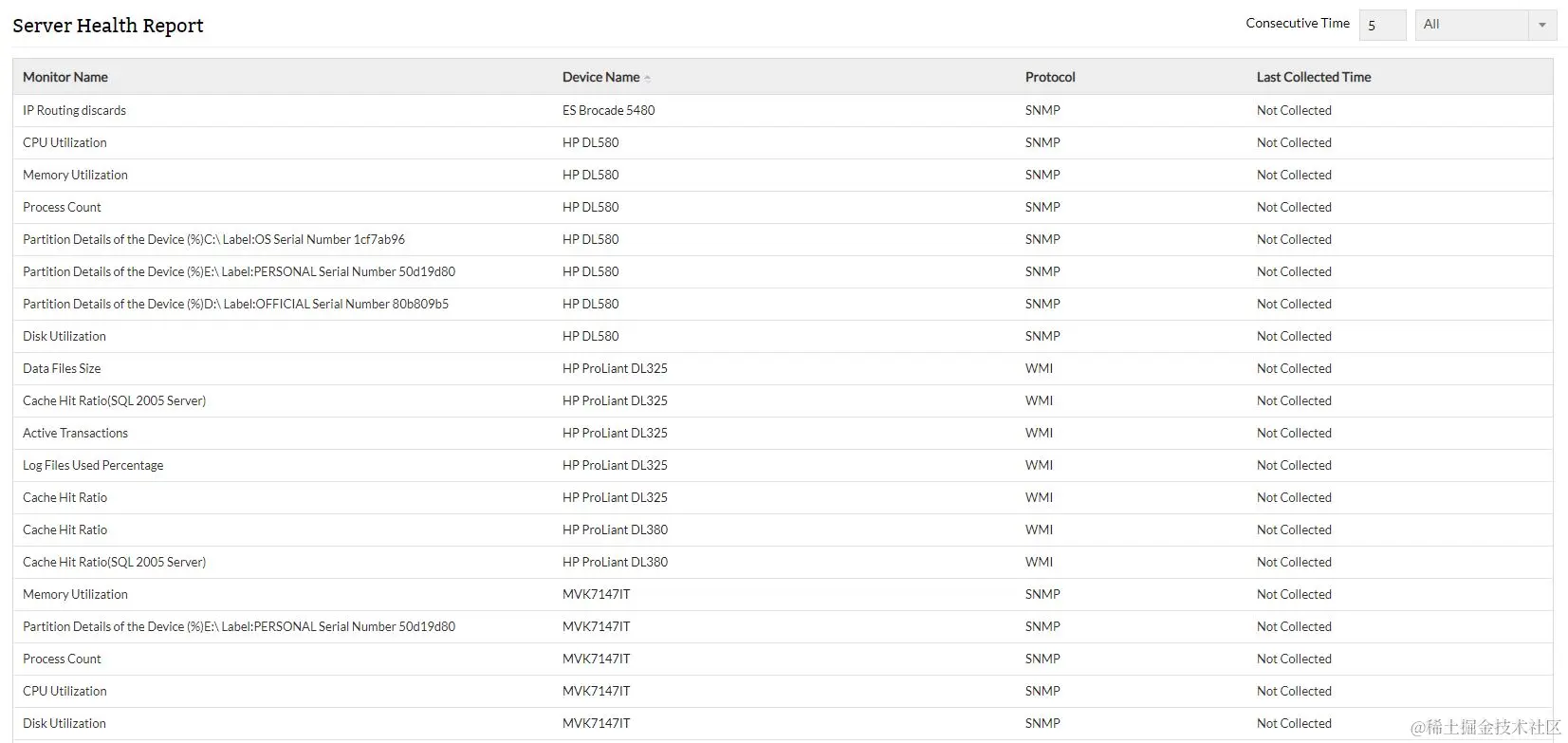
Task: Click Not Collected in Log Files Used Percentage row
Action: [x=1294, y=465]
